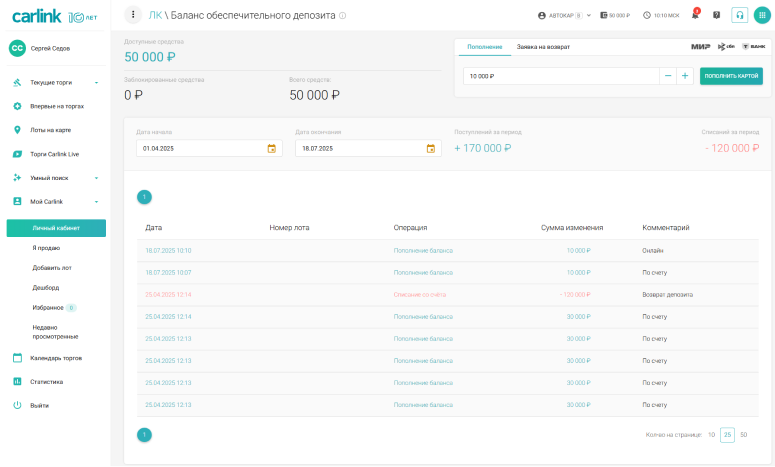
Task: Click the green apps grid icon
Action: (762, 15)
